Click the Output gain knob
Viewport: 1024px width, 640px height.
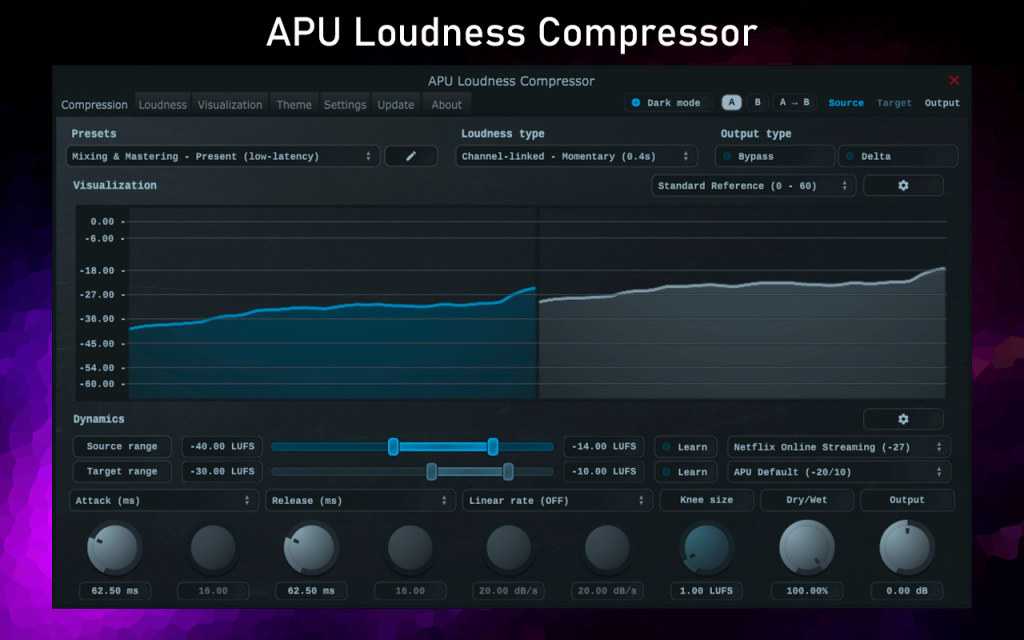coord(906,549)
